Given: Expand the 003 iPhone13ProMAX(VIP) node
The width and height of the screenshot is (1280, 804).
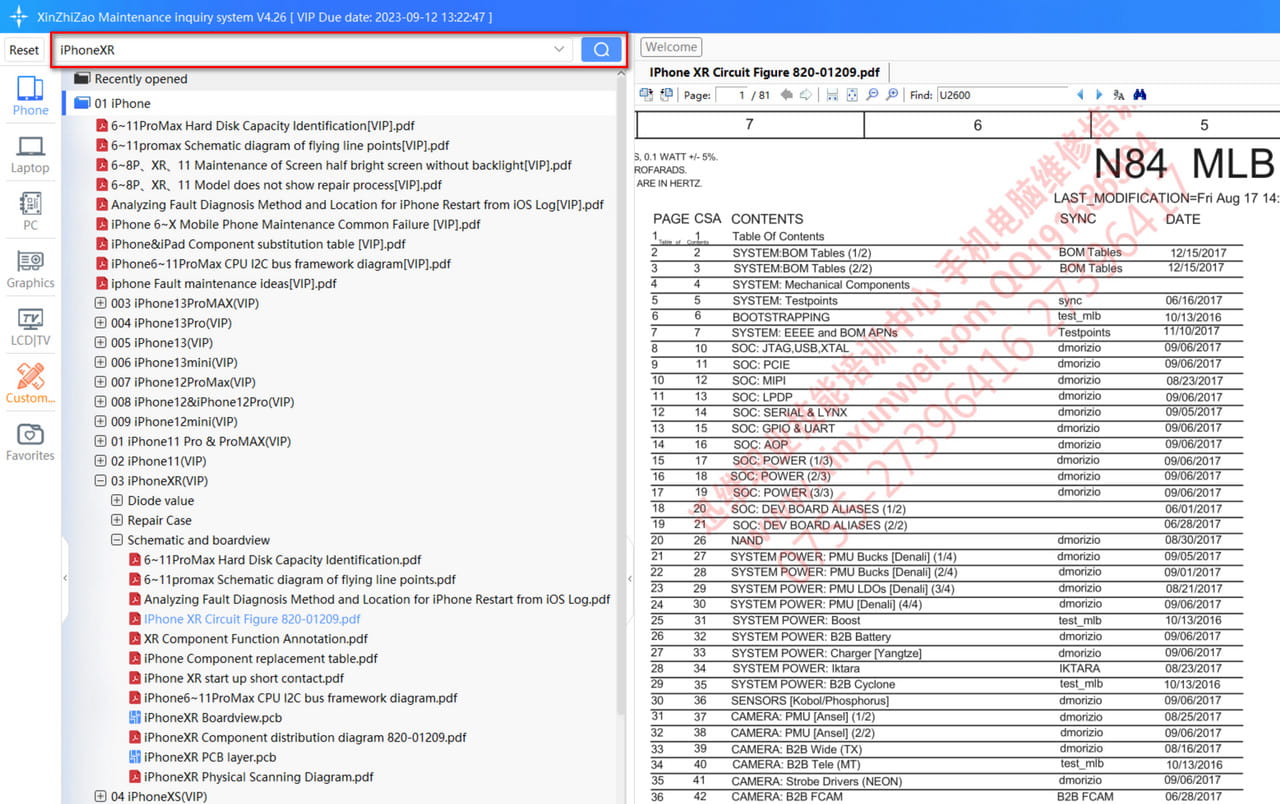Looking at the screenshot, I should click(100, 303).
